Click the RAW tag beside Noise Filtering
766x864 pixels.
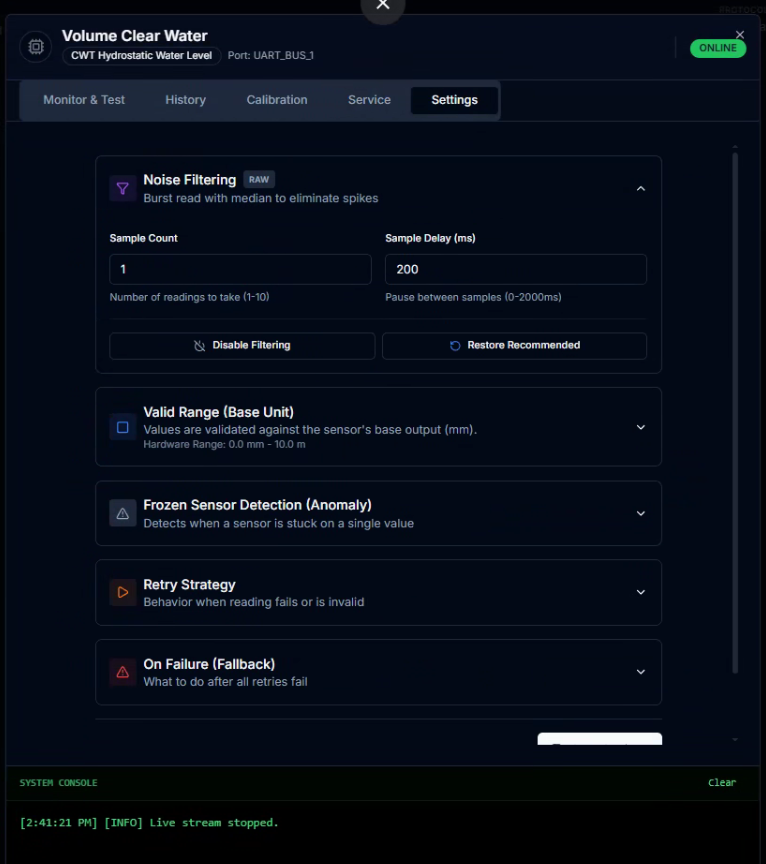(259, 180)
